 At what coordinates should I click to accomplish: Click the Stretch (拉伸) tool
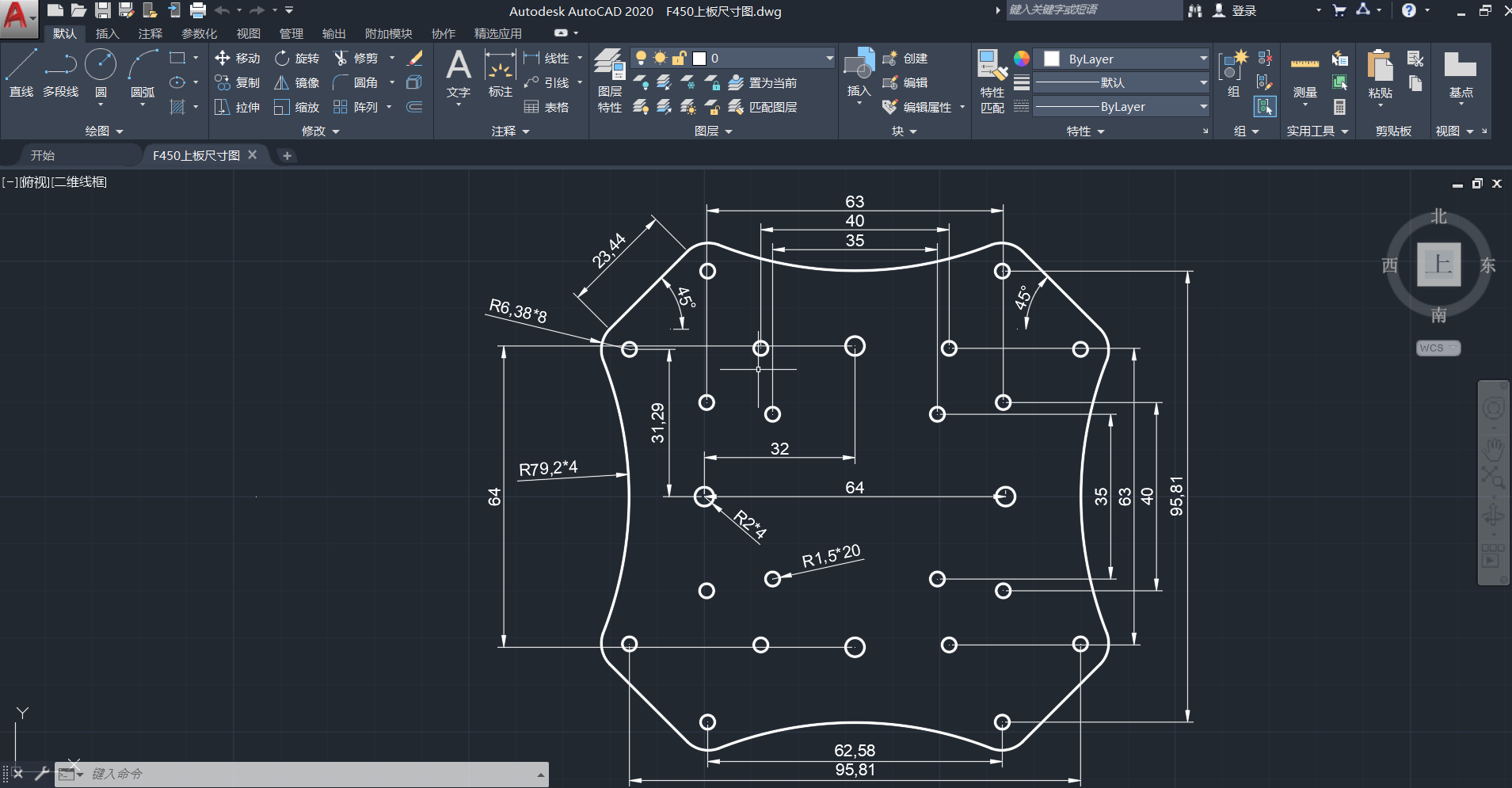(x=238, y=107)
